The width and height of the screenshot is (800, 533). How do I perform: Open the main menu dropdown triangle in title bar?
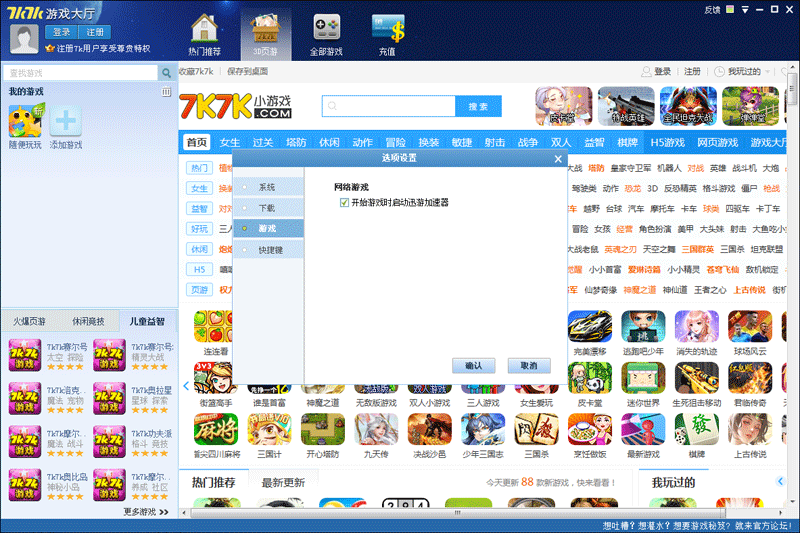click(745, 10)
